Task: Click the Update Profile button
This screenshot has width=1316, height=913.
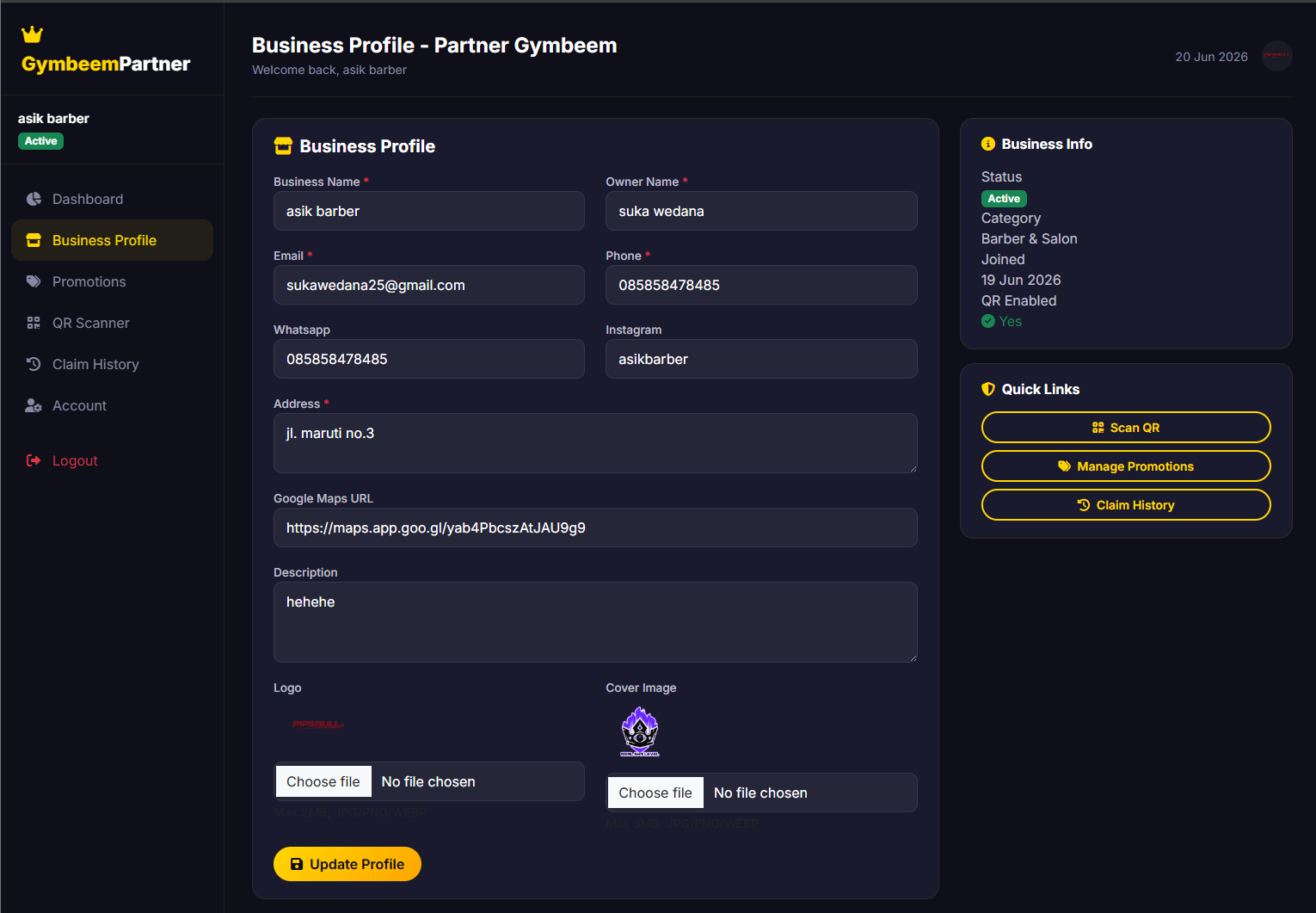Action: tap(347, 864)
